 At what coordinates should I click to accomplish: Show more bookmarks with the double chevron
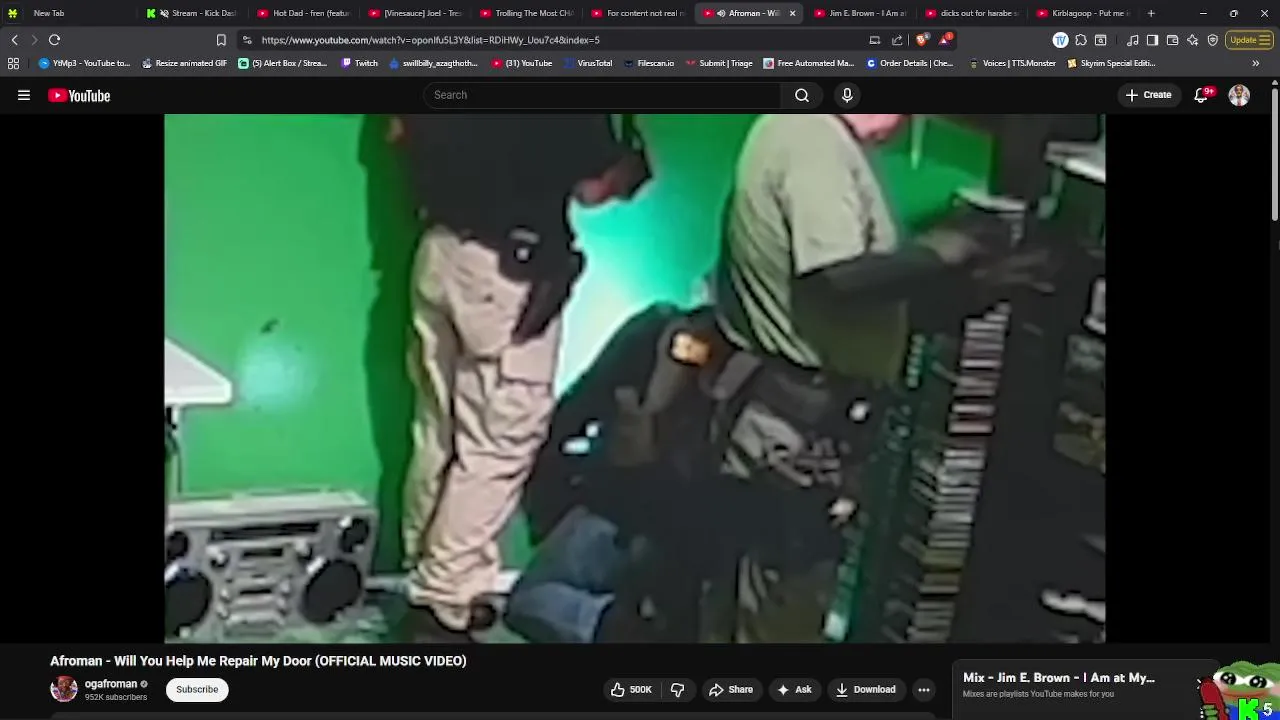(1256, 63)
